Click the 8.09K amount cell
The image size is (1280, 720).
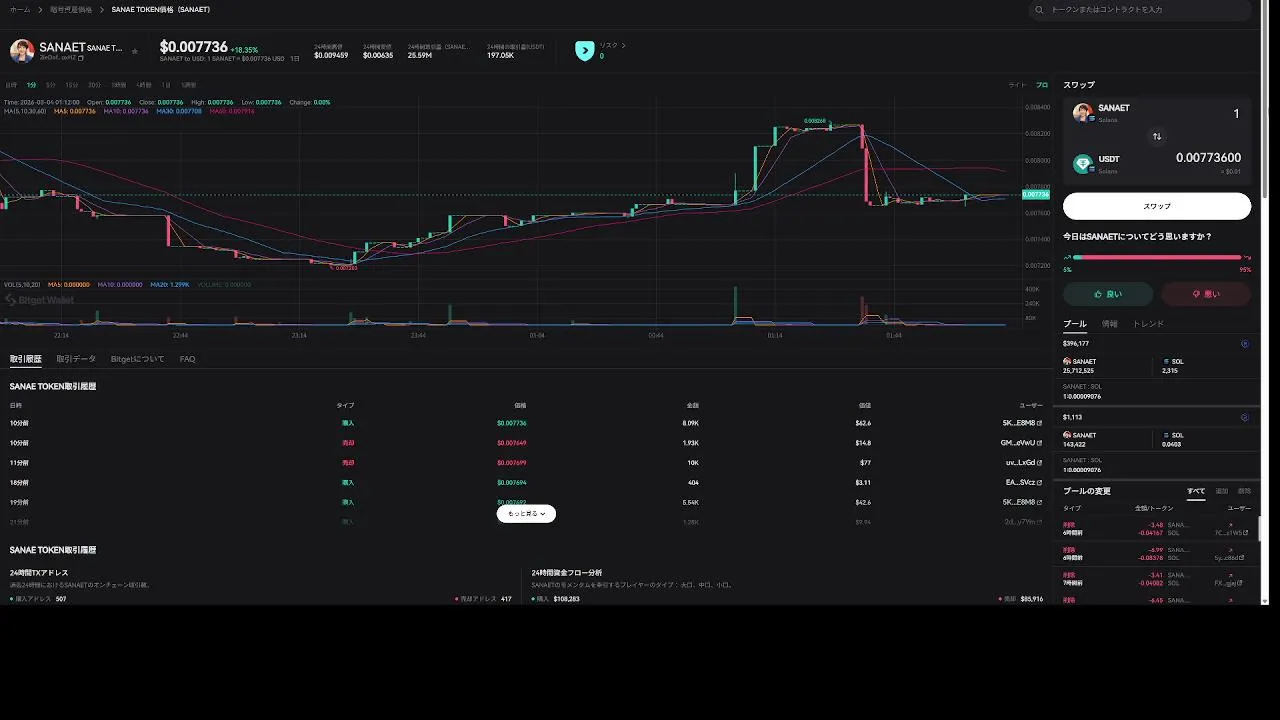(690, 423)
